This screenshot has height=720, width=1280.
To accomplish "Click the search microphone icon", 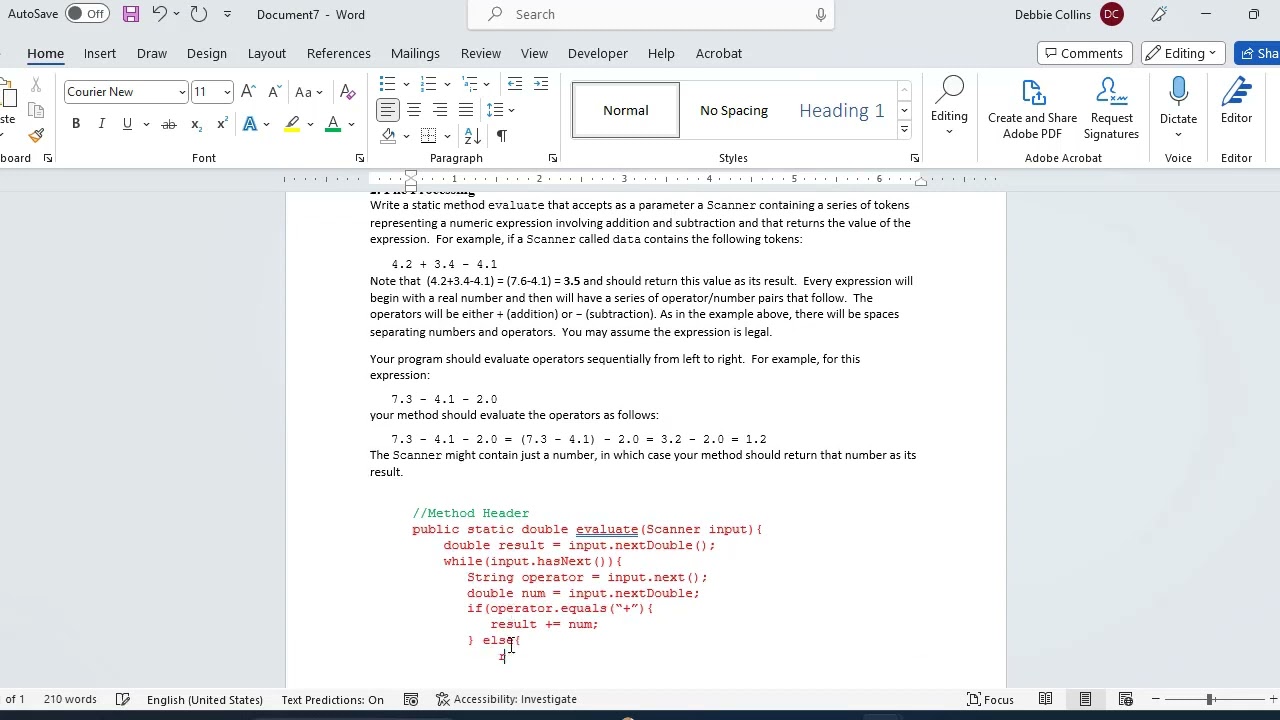I will (820, 14).
